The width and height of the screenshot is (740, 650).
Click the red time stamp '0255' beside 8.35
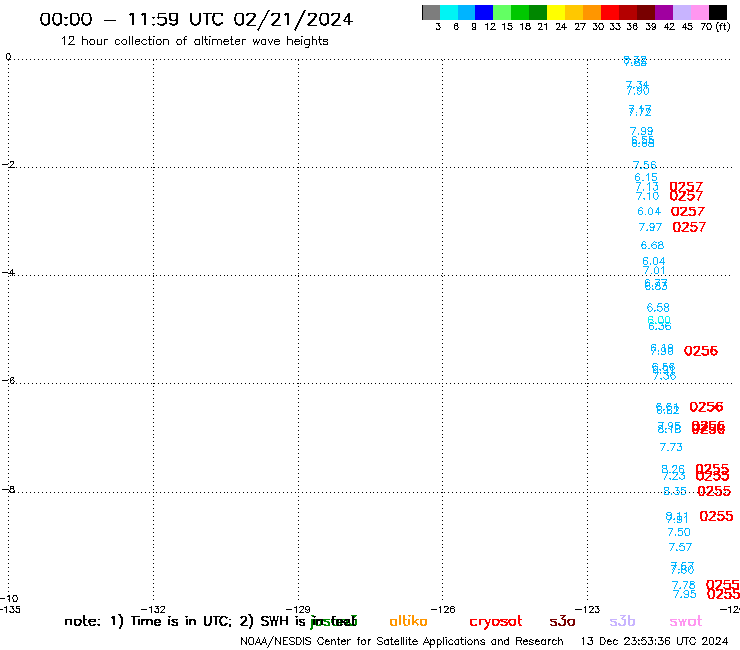click(x=714, y=491)
